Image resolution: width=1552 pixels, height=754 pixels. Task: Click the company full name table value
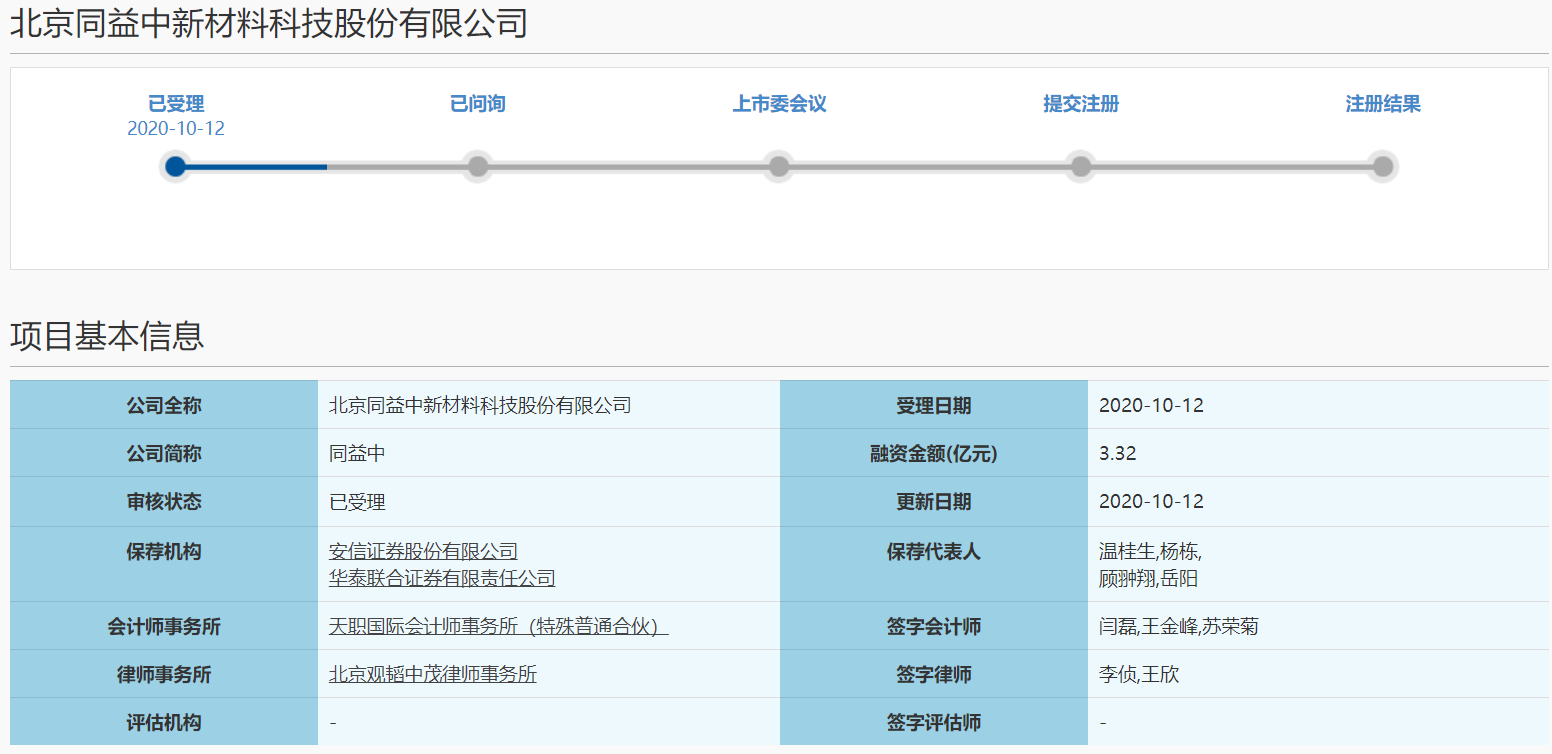pos(480,406)
